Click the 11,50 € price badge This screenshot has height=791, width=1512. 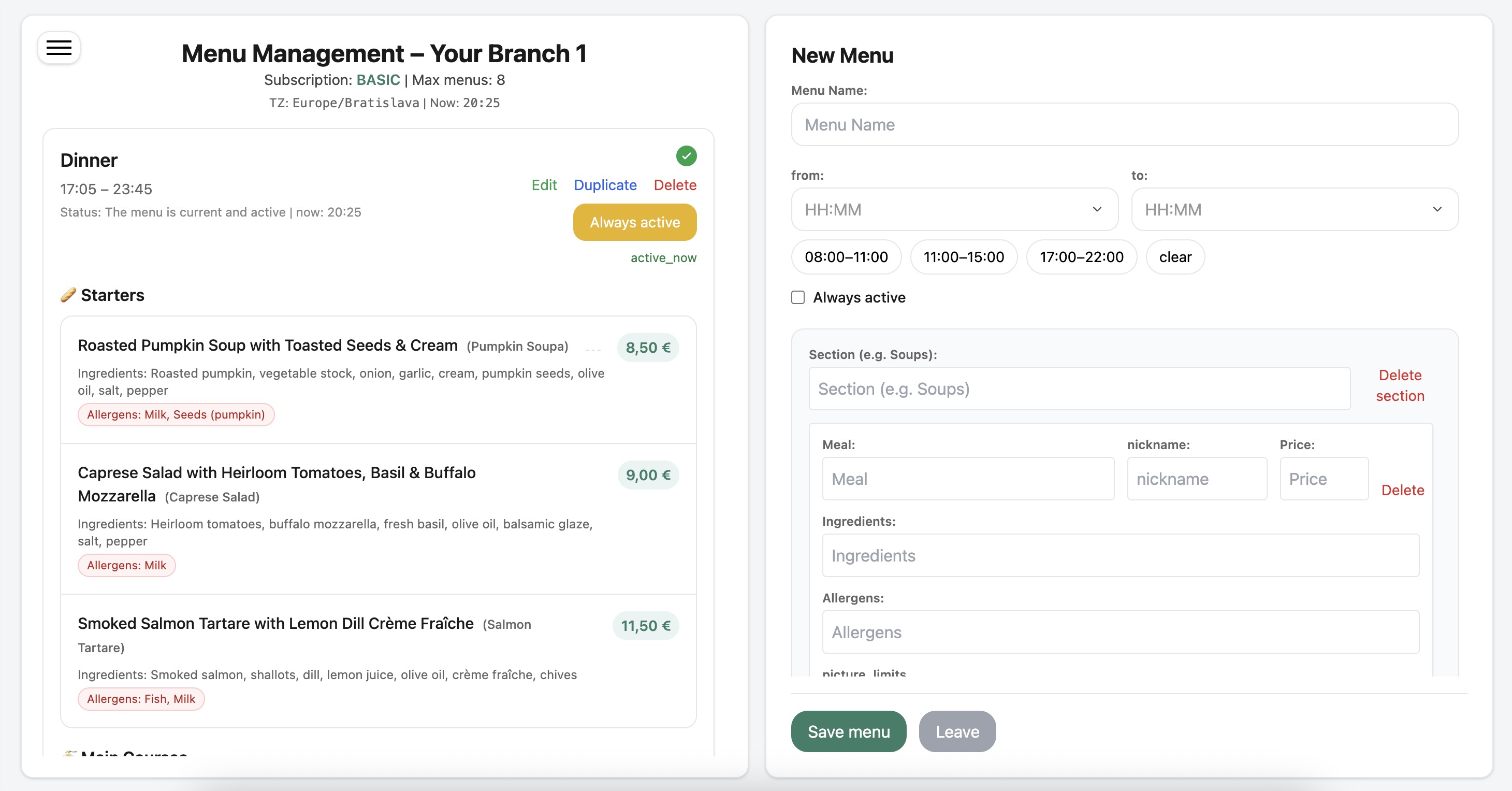[646, 625]
